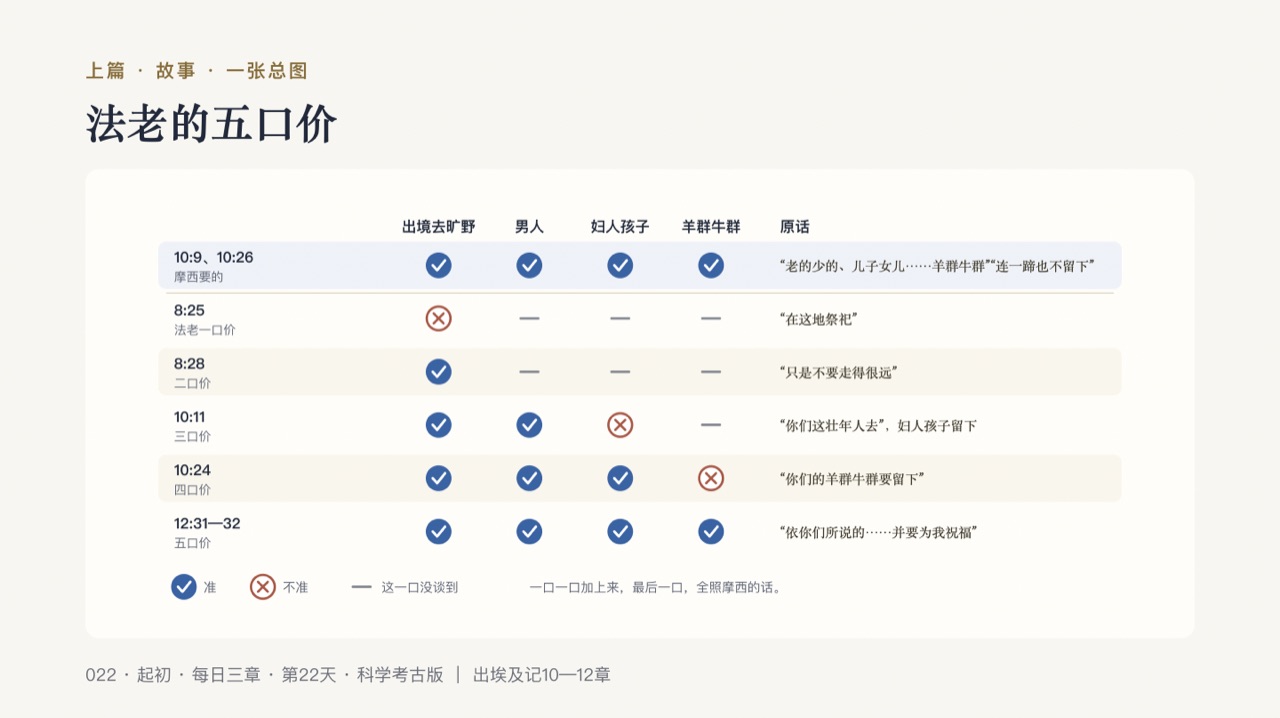The width and height of the screenshot is (1280, 718).
Task: Click the 出境去旷野 column header
Action: click(x=438, y=227)
